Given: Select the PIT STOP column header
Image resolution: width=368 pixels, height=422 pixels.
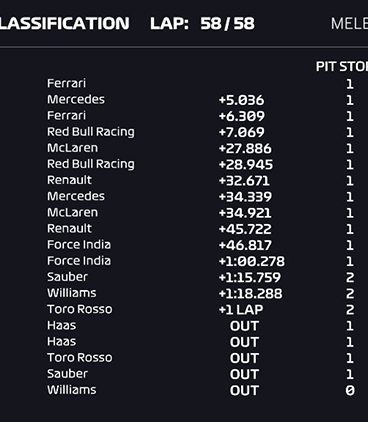Looking at the screenshot, I should [x=342, y=66].
